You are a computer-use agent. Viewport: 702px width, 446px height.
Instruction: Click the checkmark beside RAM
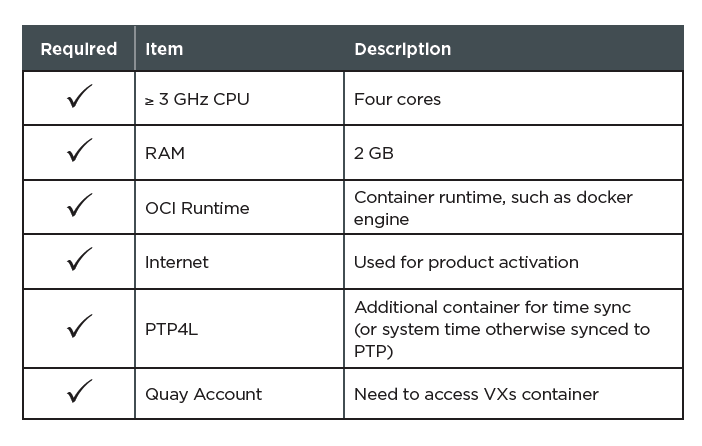click(80, 150)
